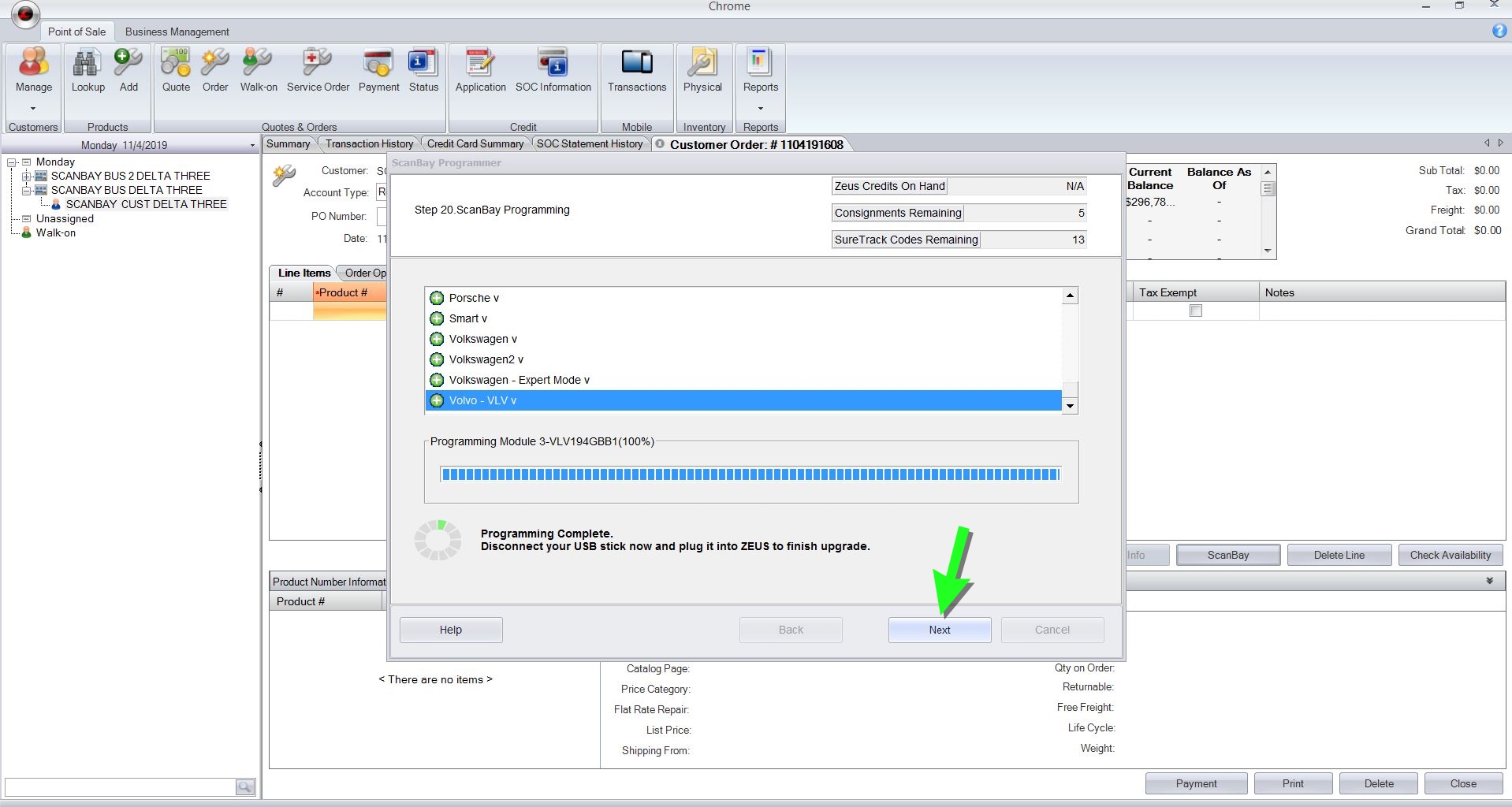
Task: Toggle the Tax Exempt checkbox
Action: point(1195,311)
